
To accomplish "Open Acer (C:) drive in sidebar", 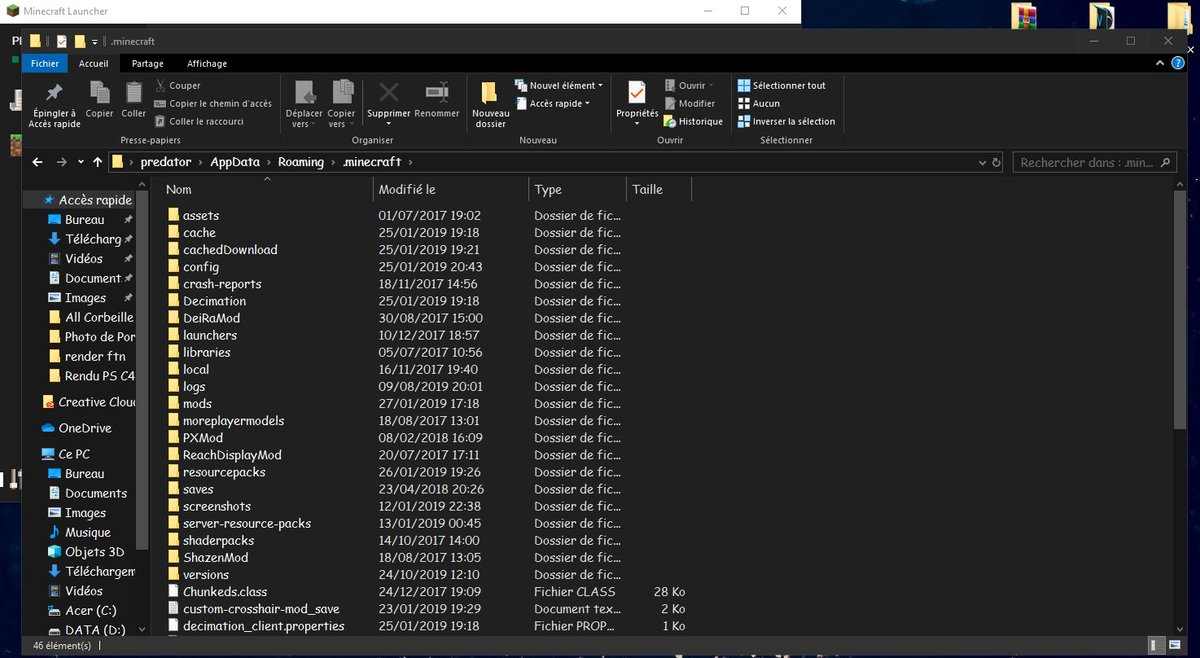I will (84, 611).
